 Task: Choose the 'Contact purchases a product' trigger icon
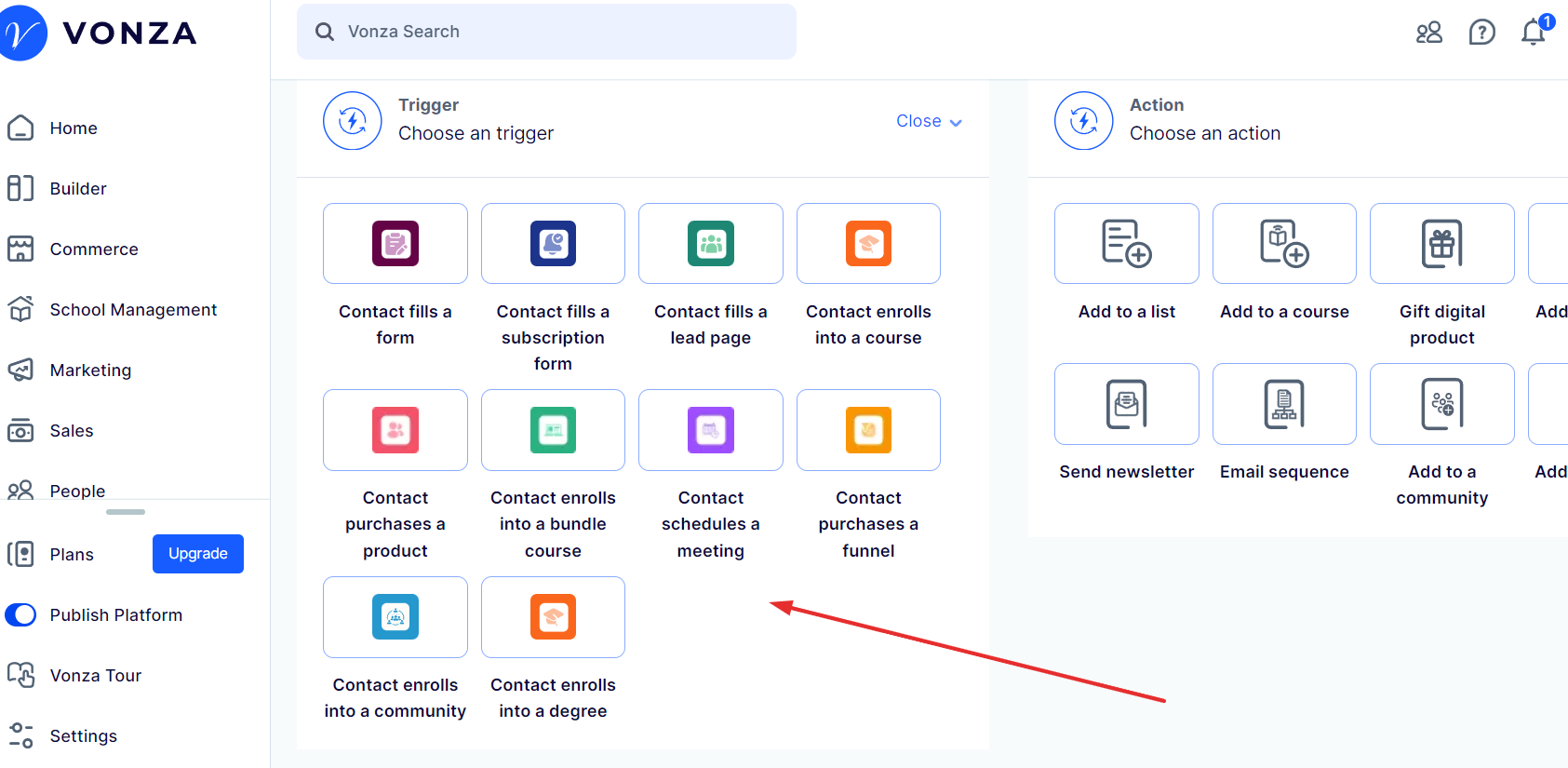395,430
